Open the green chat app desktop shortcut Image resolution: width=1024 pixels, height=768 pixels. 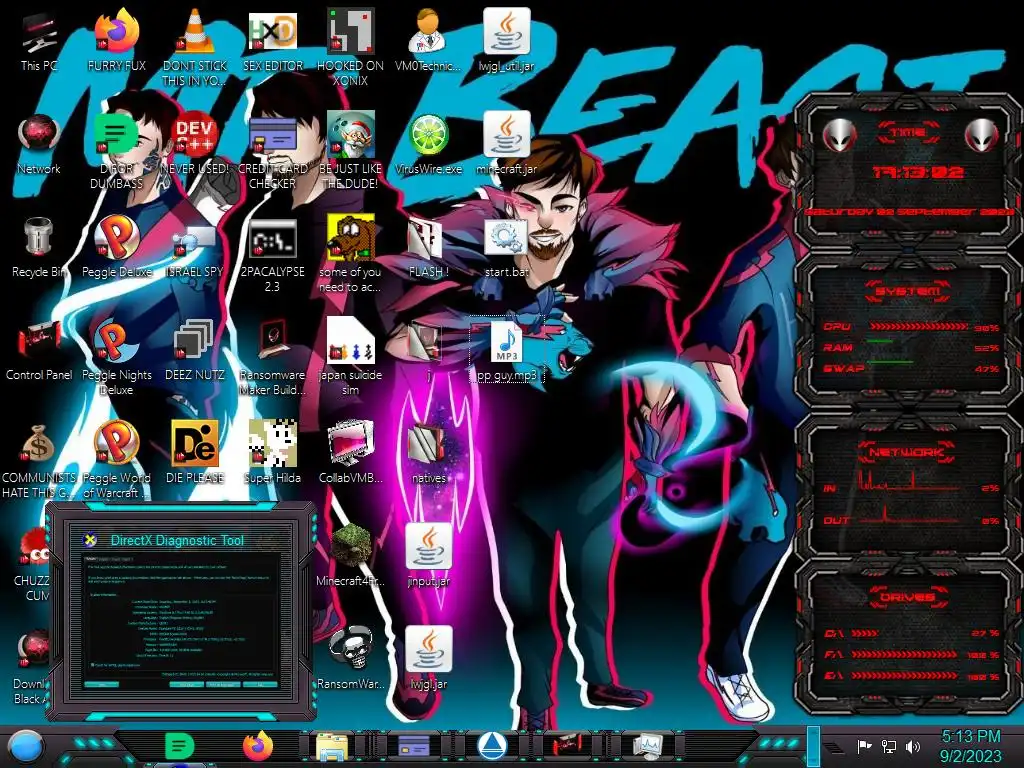[116, 150]
